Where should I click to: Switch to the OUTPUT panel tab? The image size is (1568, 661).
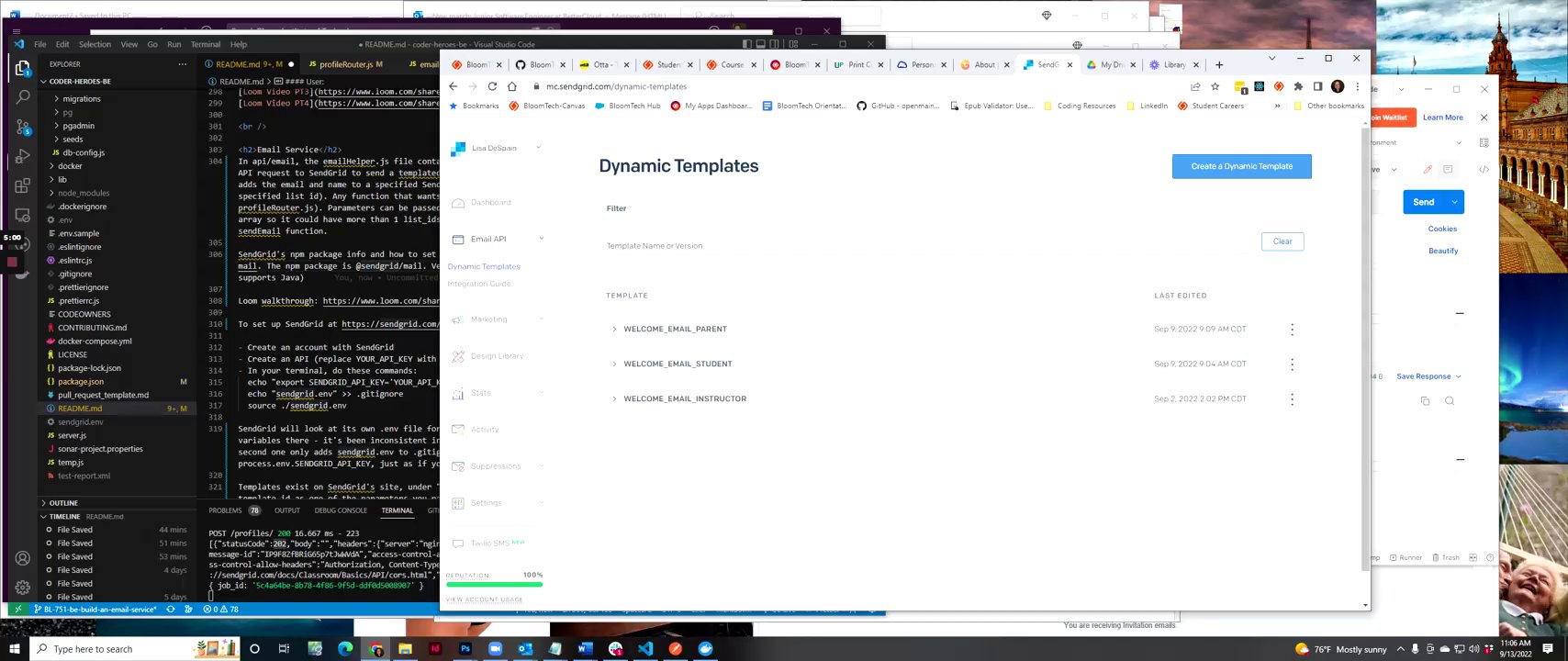(x=287, y=510)
